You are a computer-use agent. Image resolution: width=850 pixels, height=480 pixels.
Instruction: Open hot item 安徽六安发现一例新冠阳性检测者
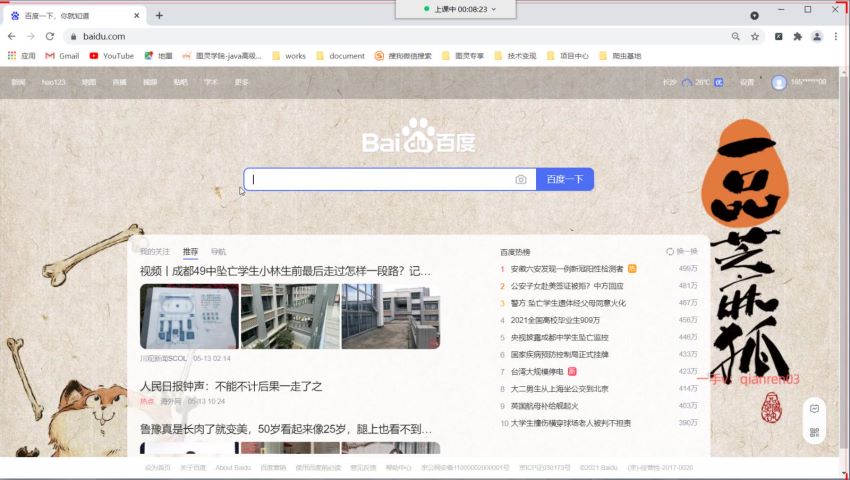(567, 268)
